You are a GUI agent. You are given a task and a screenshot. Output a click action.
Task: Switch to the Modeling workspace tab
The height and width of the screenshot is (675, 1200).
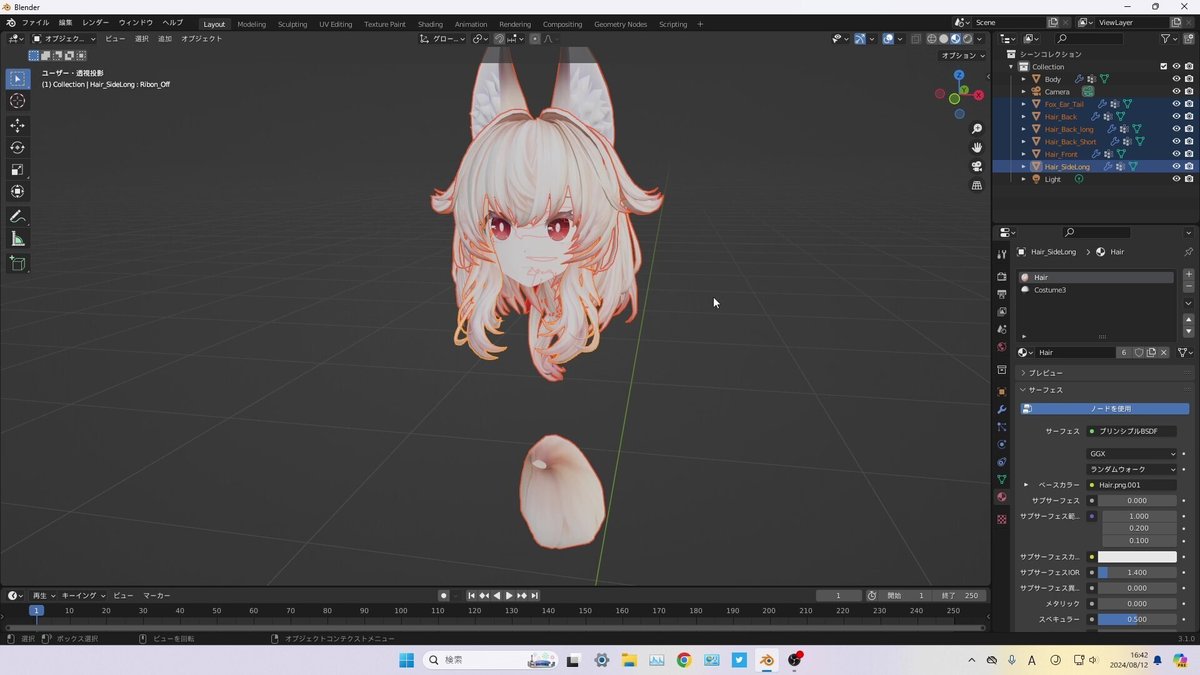251,24
